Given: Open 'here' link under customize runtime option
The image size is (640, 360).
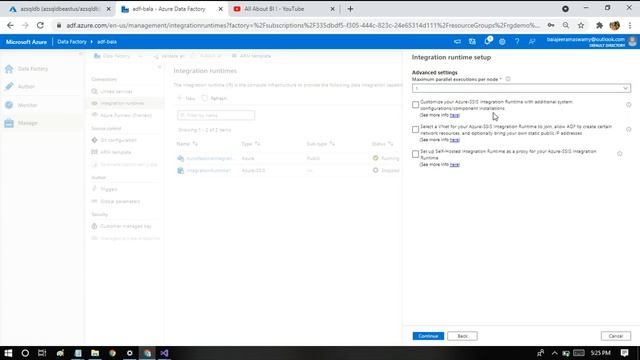Looking at the screenshot, I should point(454,115).
